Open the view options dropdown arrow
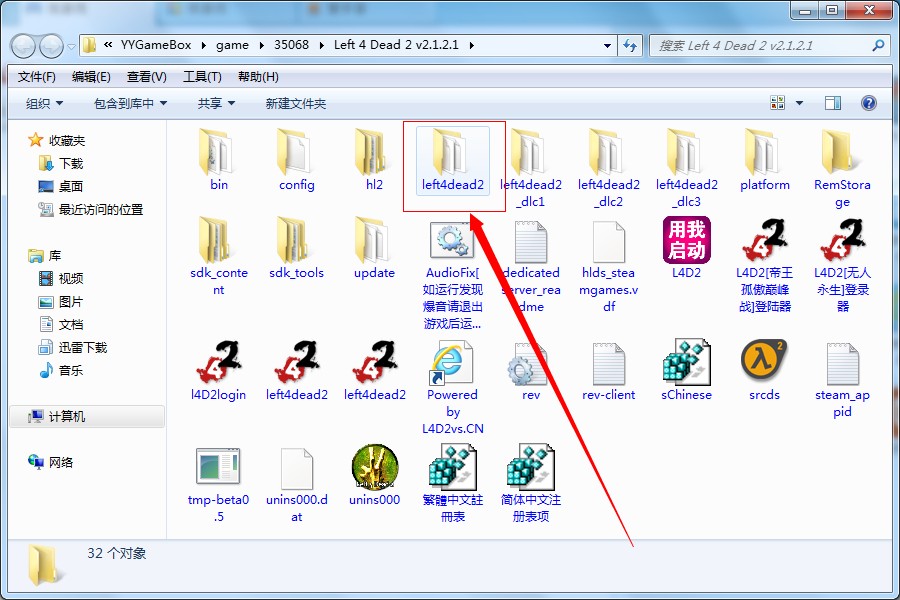The width and height of the screenshot is (900, 600). (800, 103)
